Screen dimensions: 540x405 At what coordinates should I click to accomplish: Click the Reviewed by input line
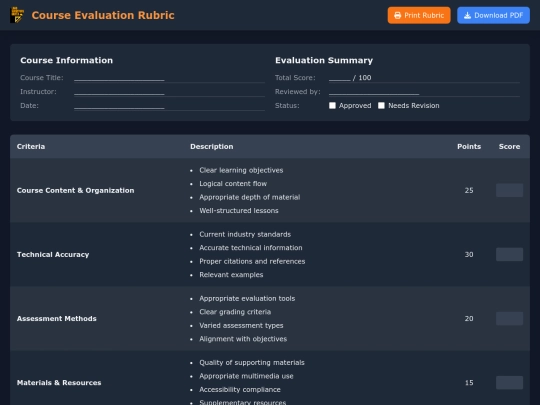424,92
